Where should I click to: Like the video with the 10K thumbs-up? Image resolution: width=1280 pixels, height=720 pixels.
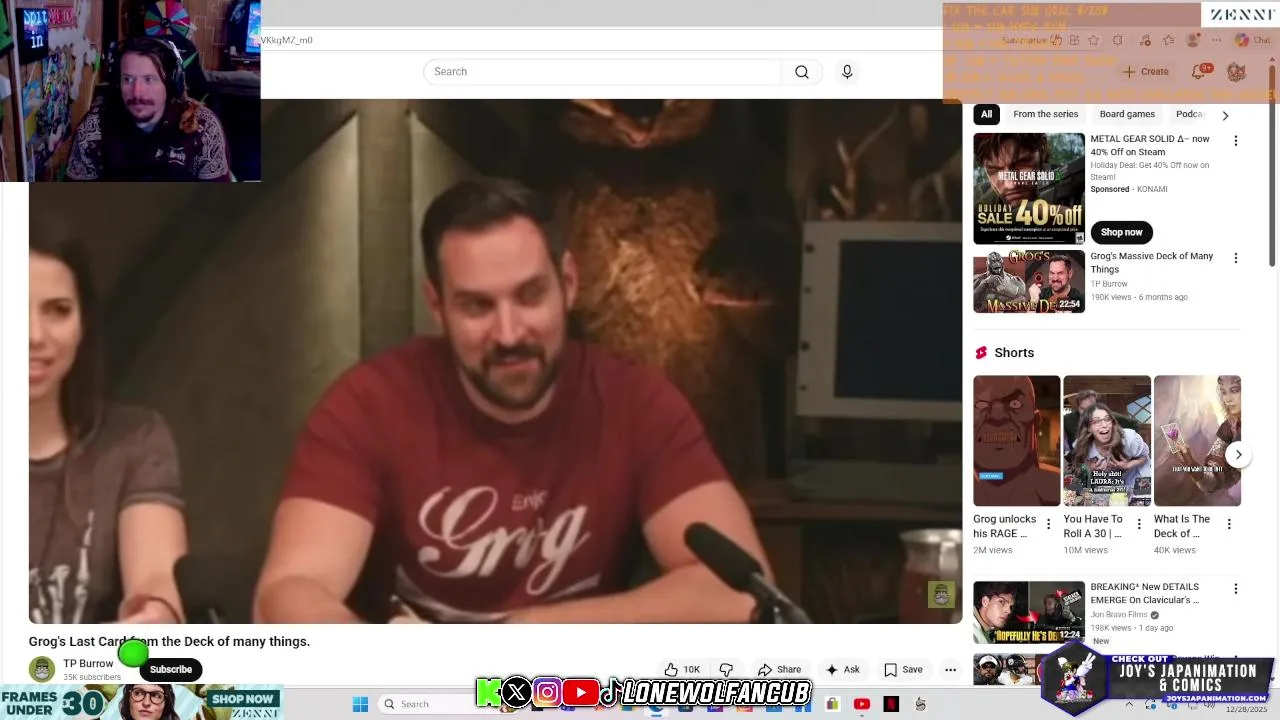[682, 670]
